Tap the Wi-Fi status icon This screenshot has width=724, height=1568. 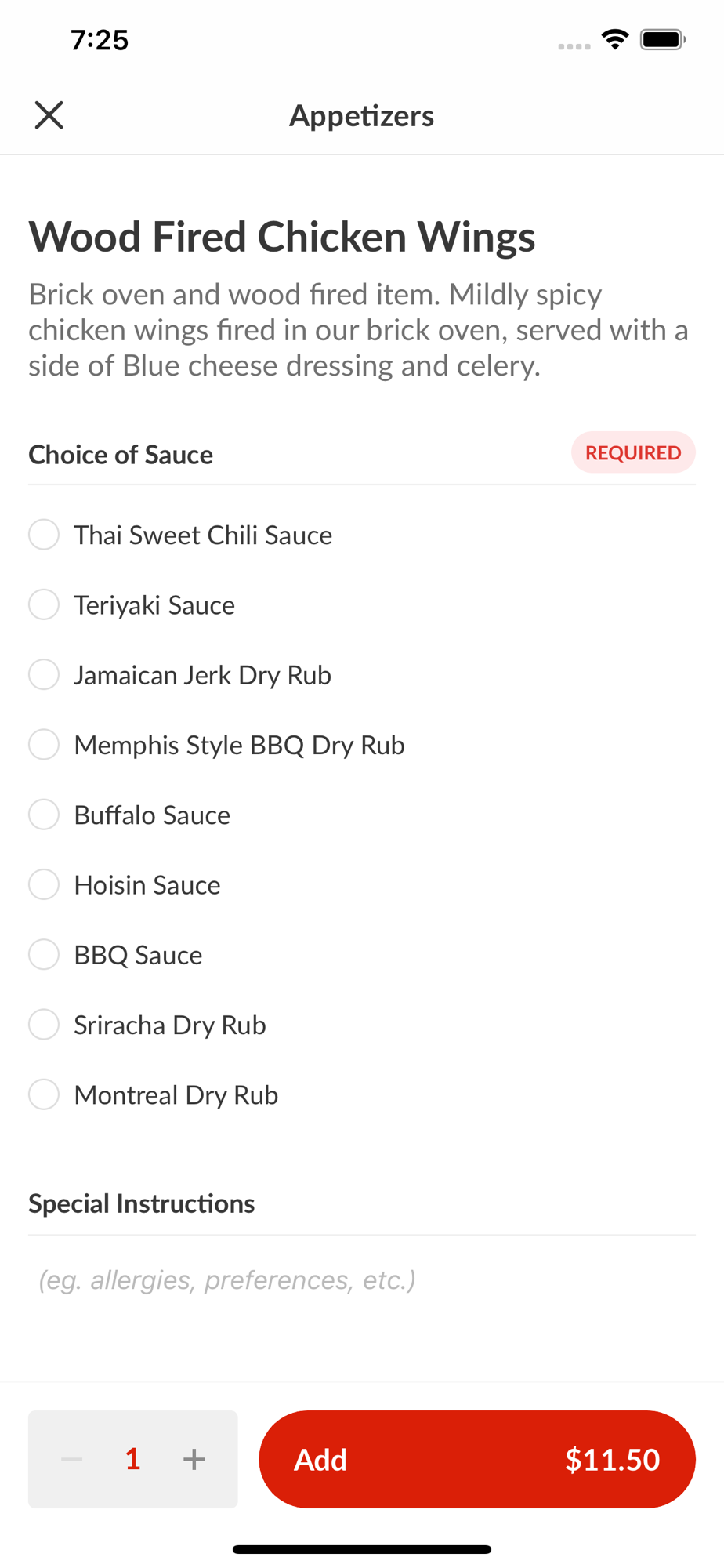pyautogui.click(x=615, y=39)
